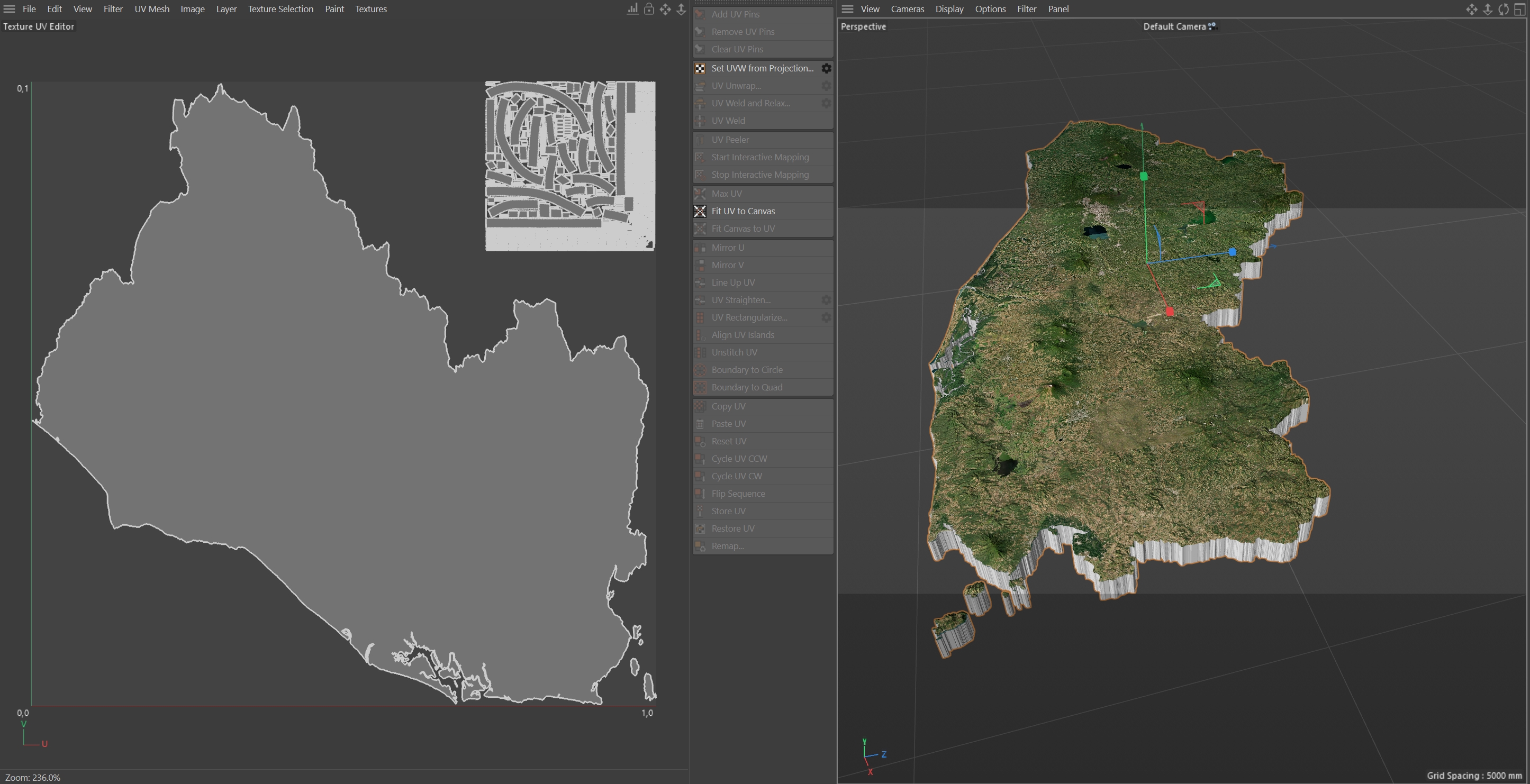
Task: Open the UV Mesh menu
Action: tap(151, 9)
